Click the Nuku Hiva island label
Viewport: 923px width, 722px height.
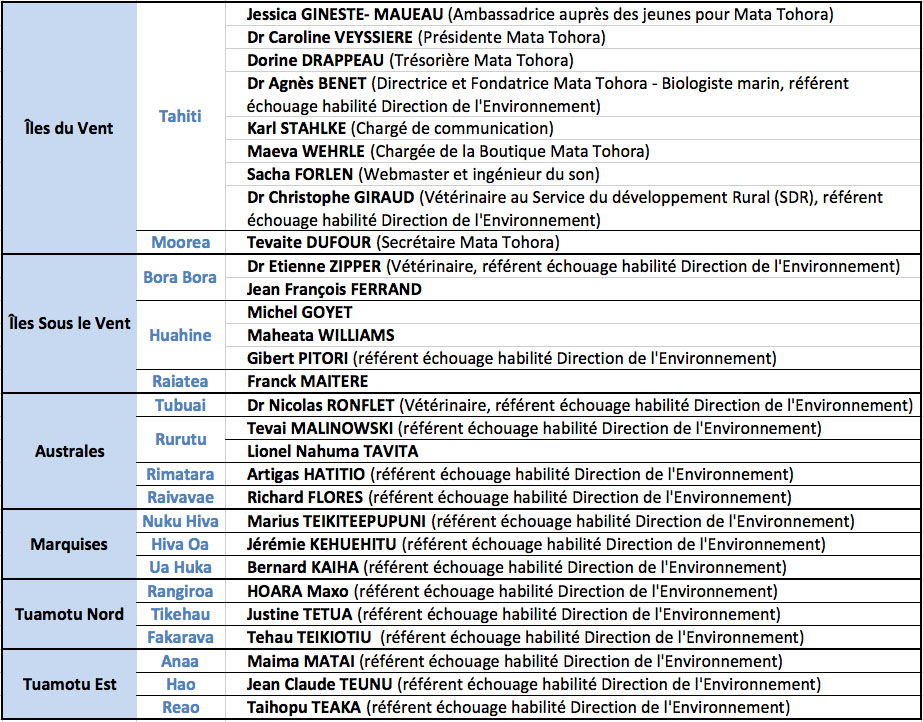(x=180, y=521)
